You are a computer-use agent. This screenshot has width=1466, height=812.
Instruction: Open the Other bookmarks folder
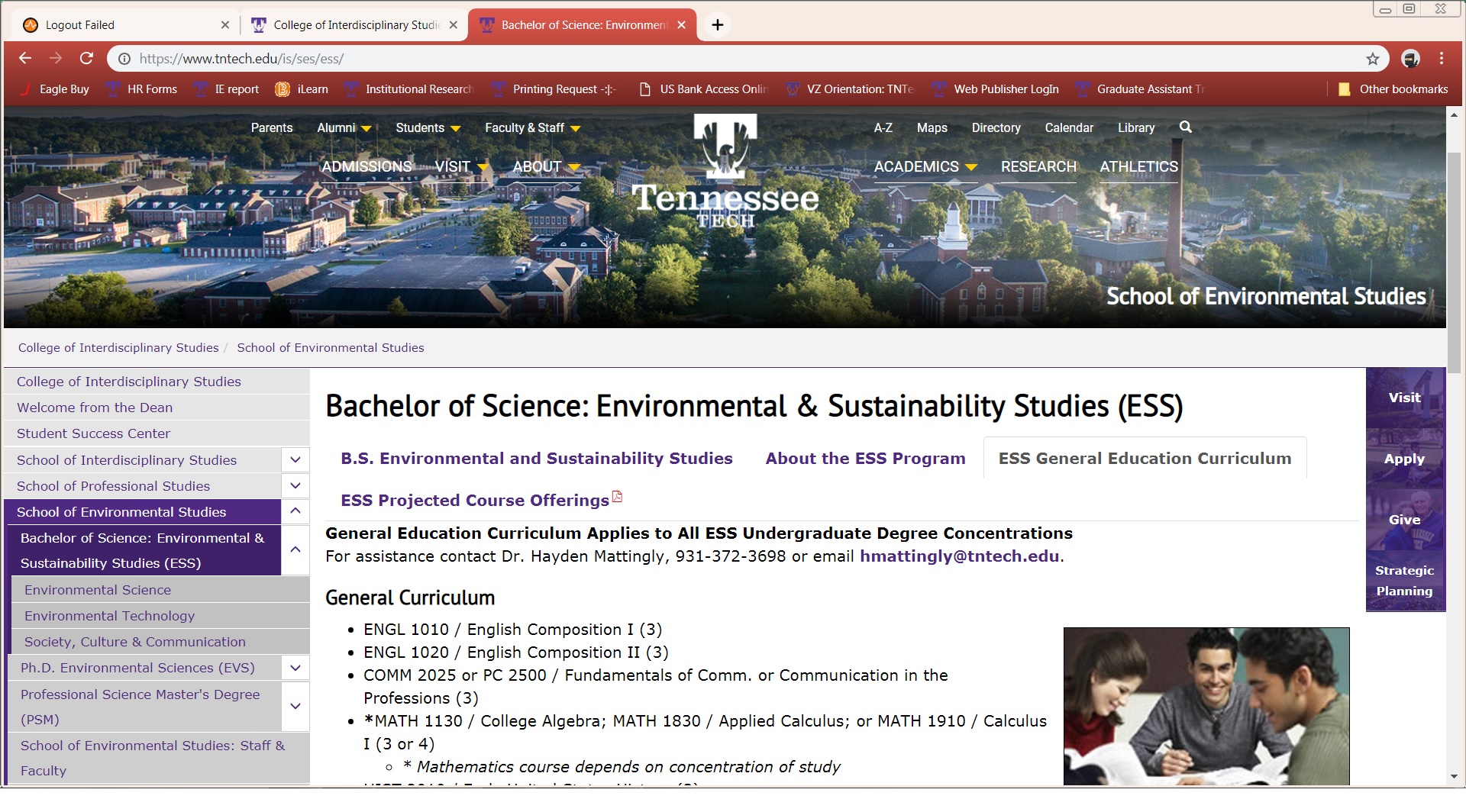point(1393,89)
